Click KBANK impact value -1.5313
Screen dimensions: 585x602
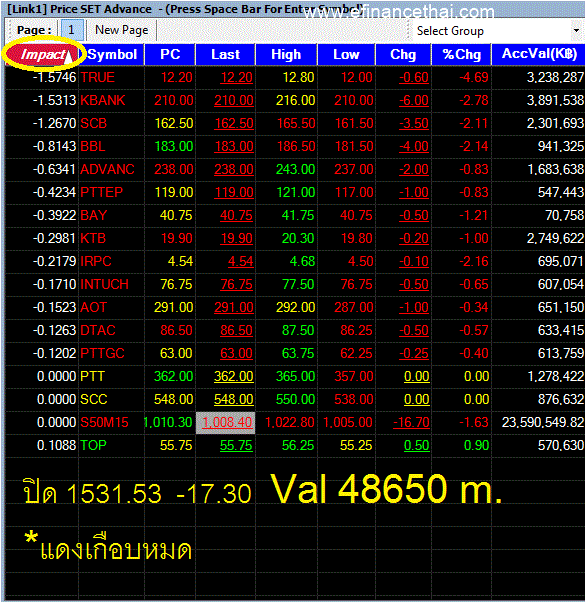(x=55, y=101)
